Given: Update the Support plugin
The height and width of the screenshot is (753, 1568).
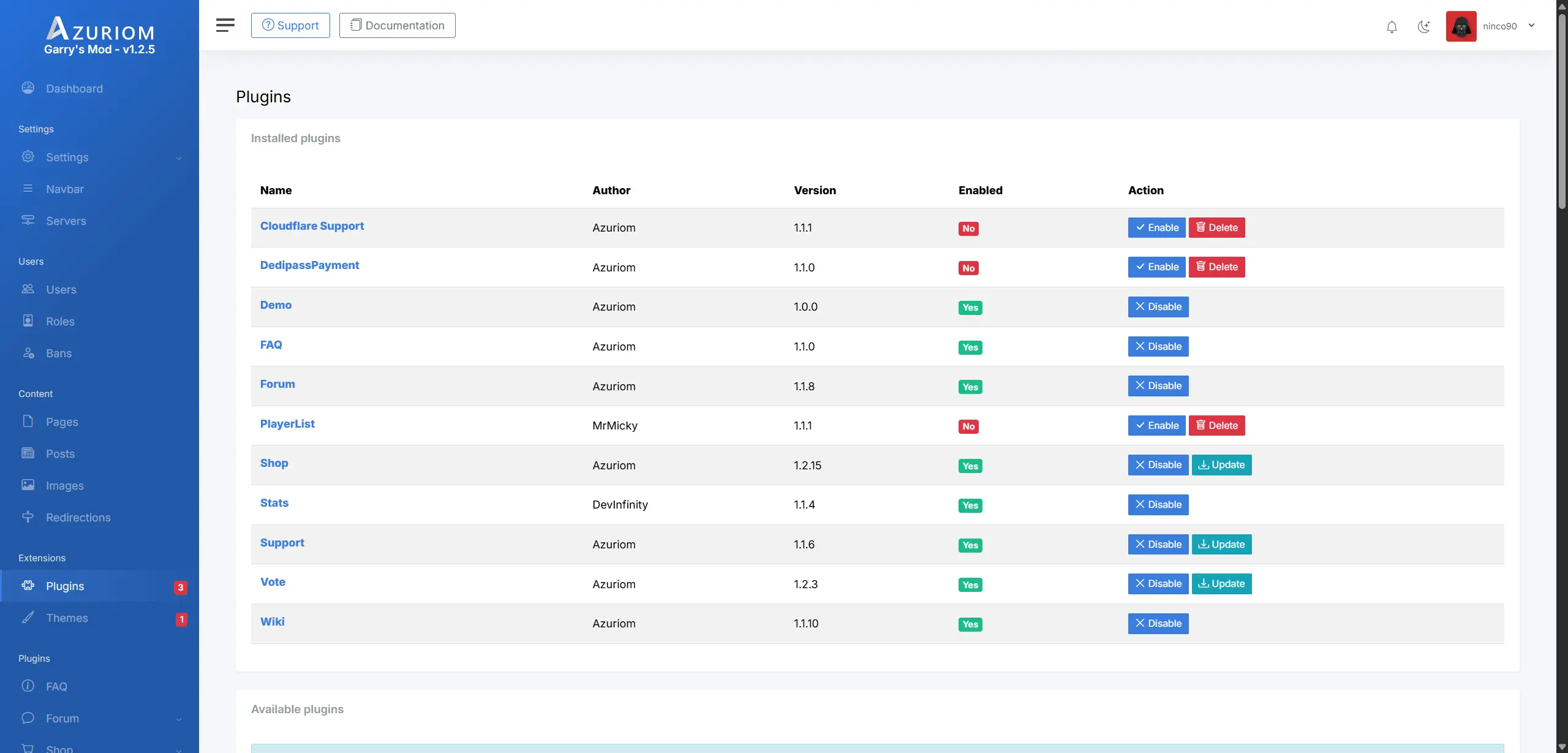Looking at the screenshot, I should [1222, 544].
